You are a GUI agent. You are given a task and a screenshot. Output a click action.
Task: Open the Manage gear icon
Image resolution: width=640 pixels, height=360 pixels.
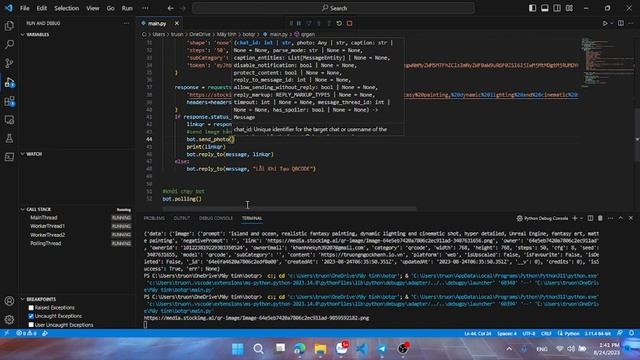(9, 320)
